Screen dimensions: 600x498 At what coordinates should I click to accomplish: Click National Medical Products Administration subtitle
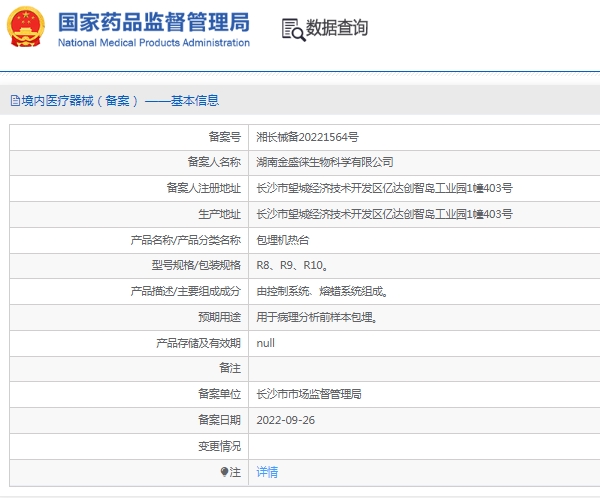click(154, 42)
